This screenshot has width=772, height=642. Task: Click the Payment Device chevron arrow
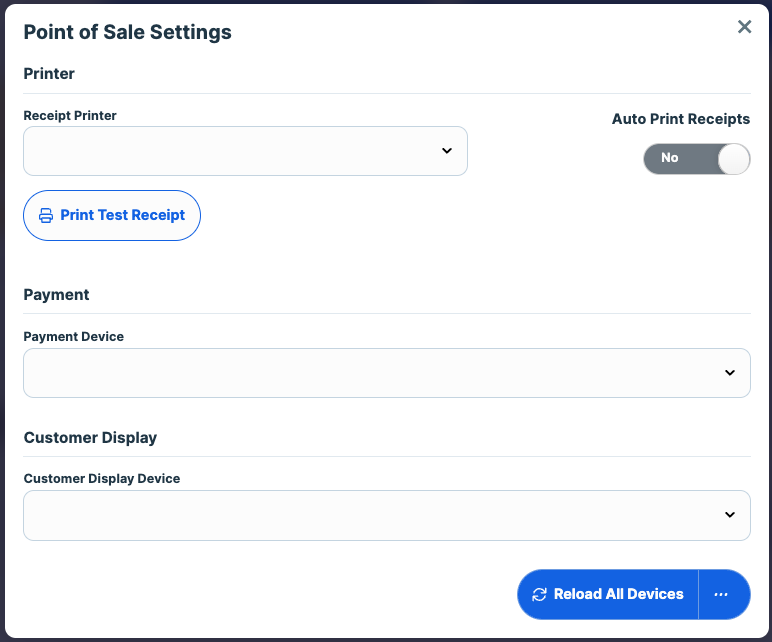coord(729,373)
